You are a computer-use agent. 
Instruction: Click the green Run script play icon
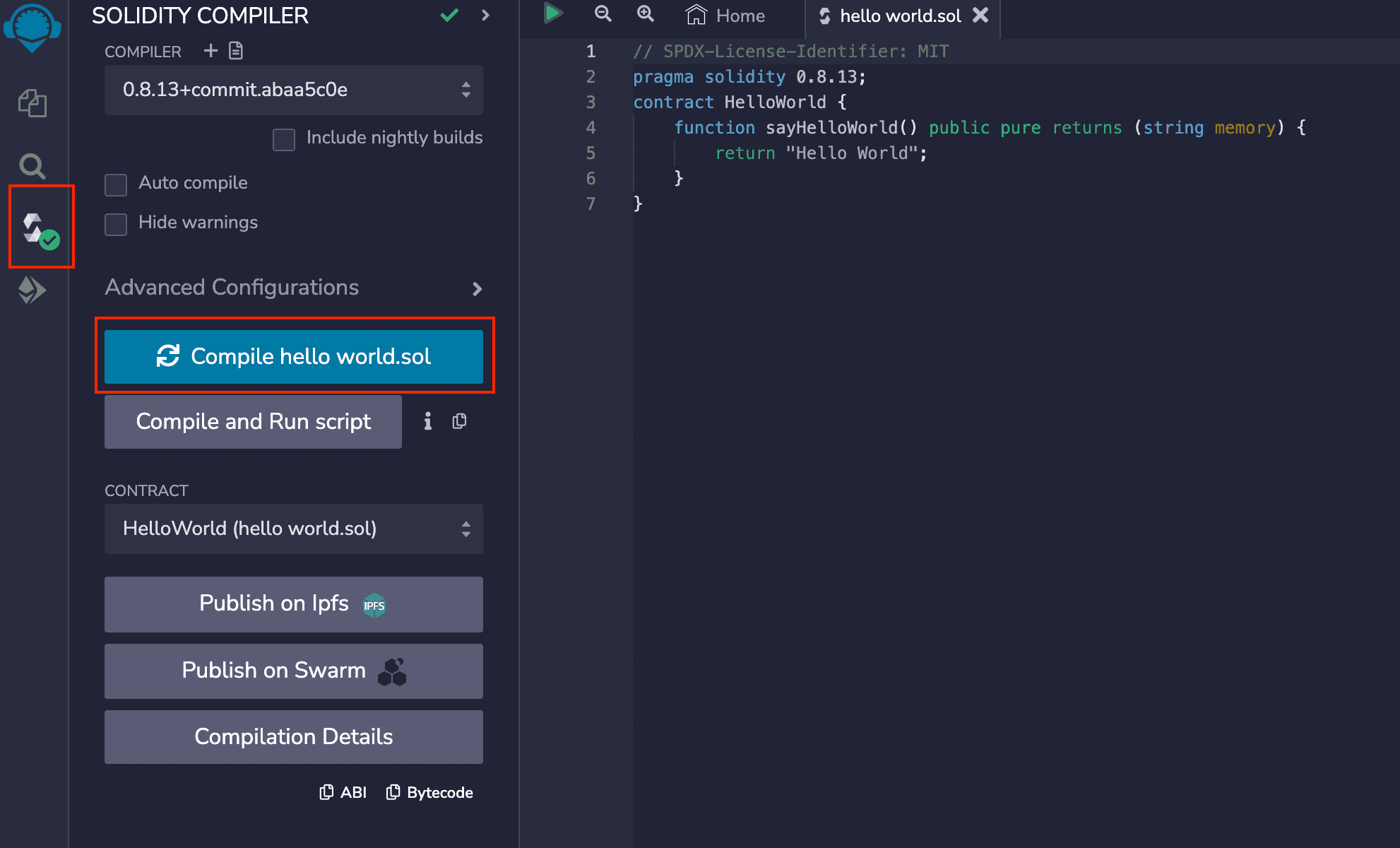click(552, 13)
